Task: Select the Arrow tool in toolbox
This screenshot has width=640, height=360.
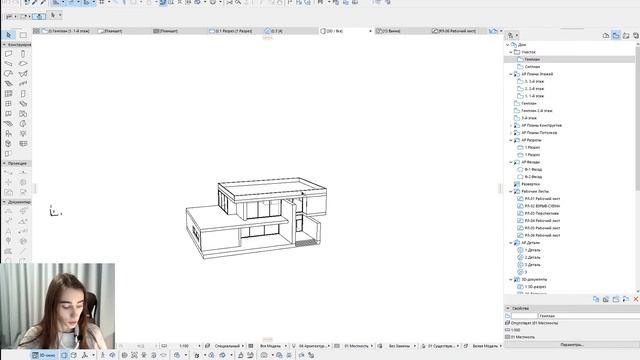Action: (9, 35)
